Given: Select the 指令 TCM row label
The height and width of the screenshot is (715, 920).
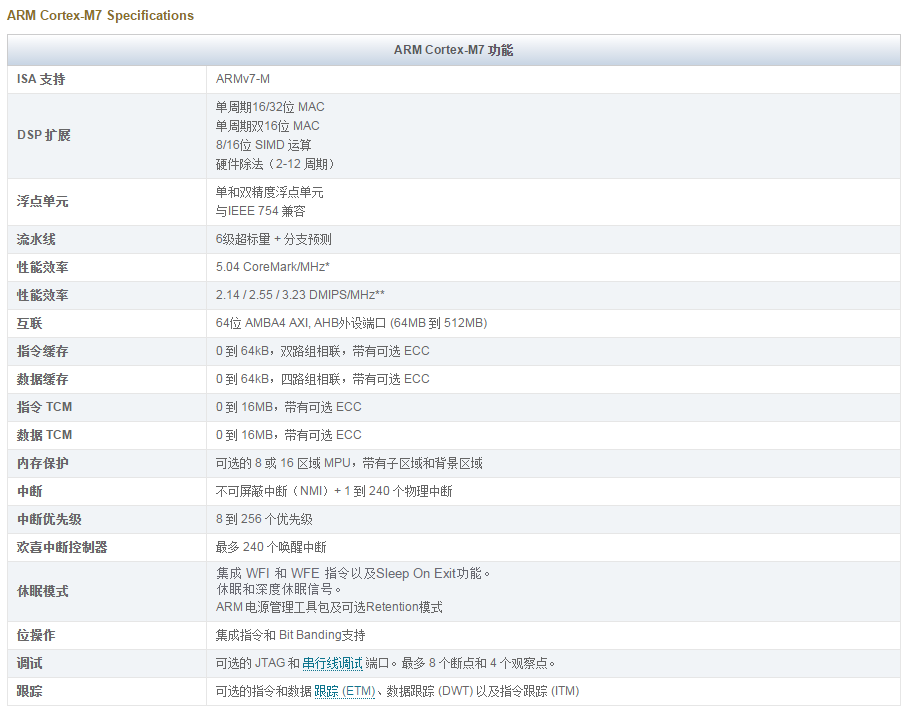Looking at the screenshot, I should point(45,407).
